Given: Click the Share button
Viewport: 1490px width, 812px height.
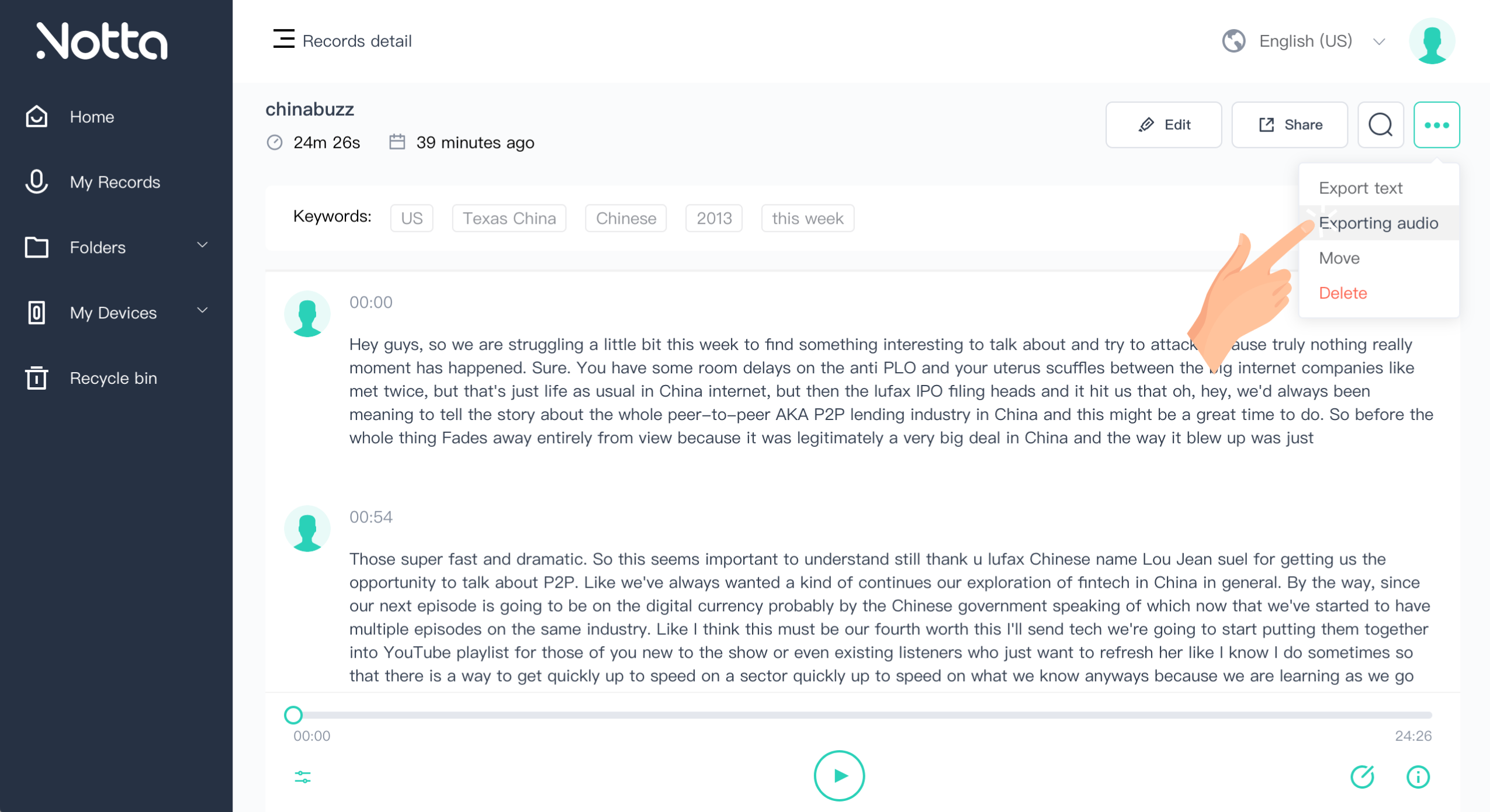Looking at the screenshot, I should tap(1289, 124).
